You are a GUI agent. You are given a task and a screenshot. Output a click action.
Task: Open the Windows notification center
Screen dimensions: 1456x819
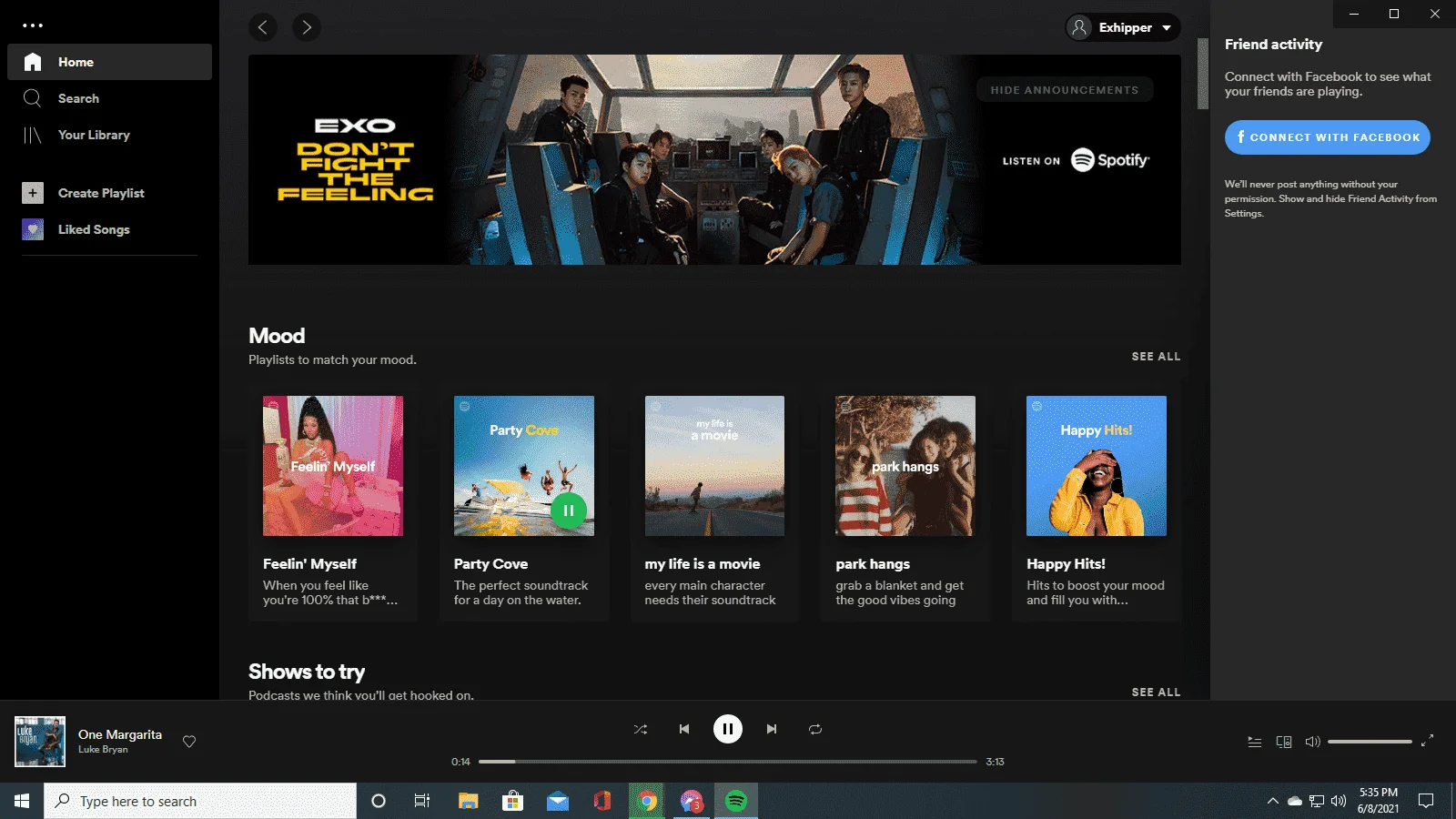1426,801
